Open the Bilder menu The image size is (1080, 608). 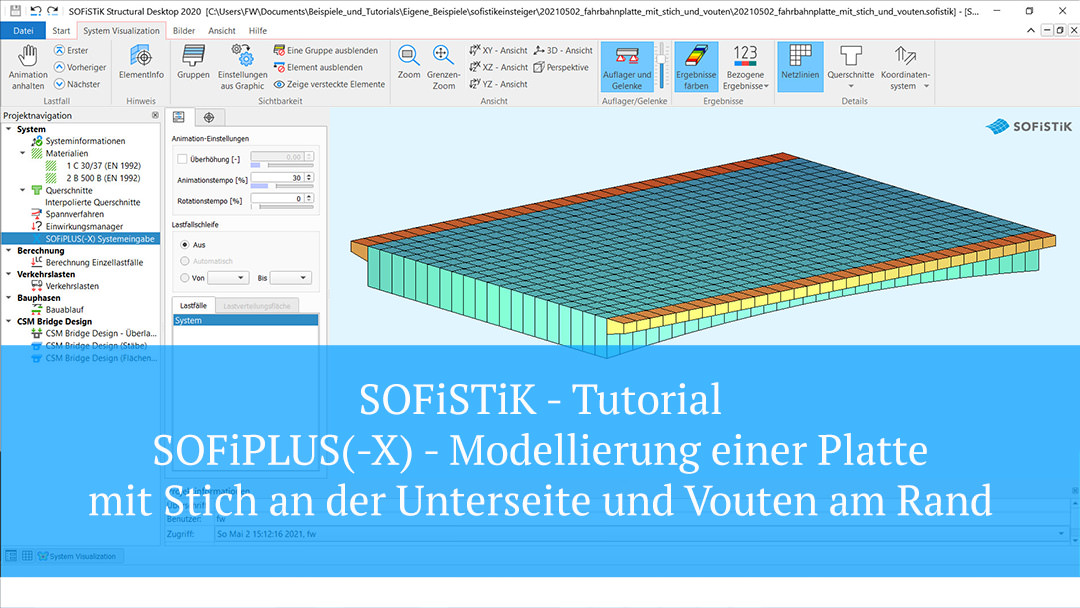click(185, 30)
